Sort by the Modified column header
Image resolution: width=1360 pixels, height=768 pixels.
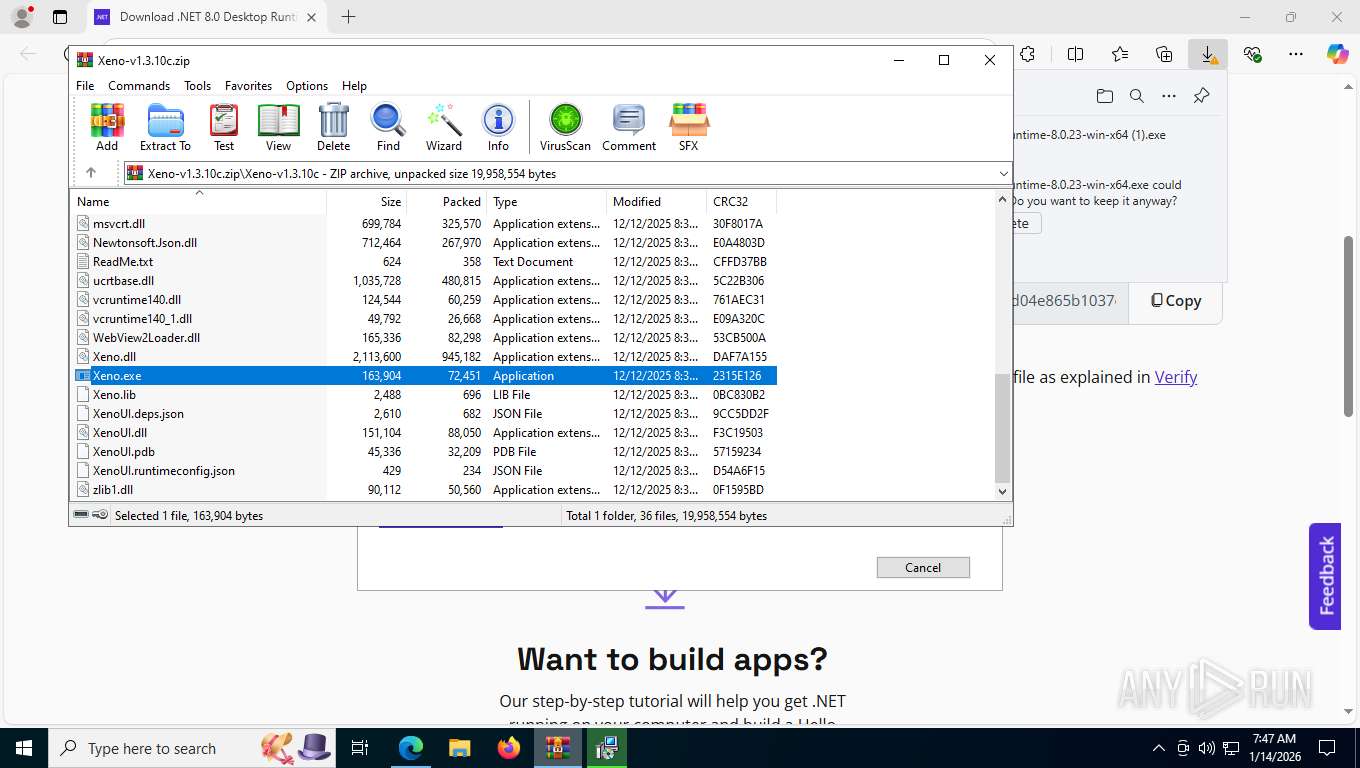(656, 201)
